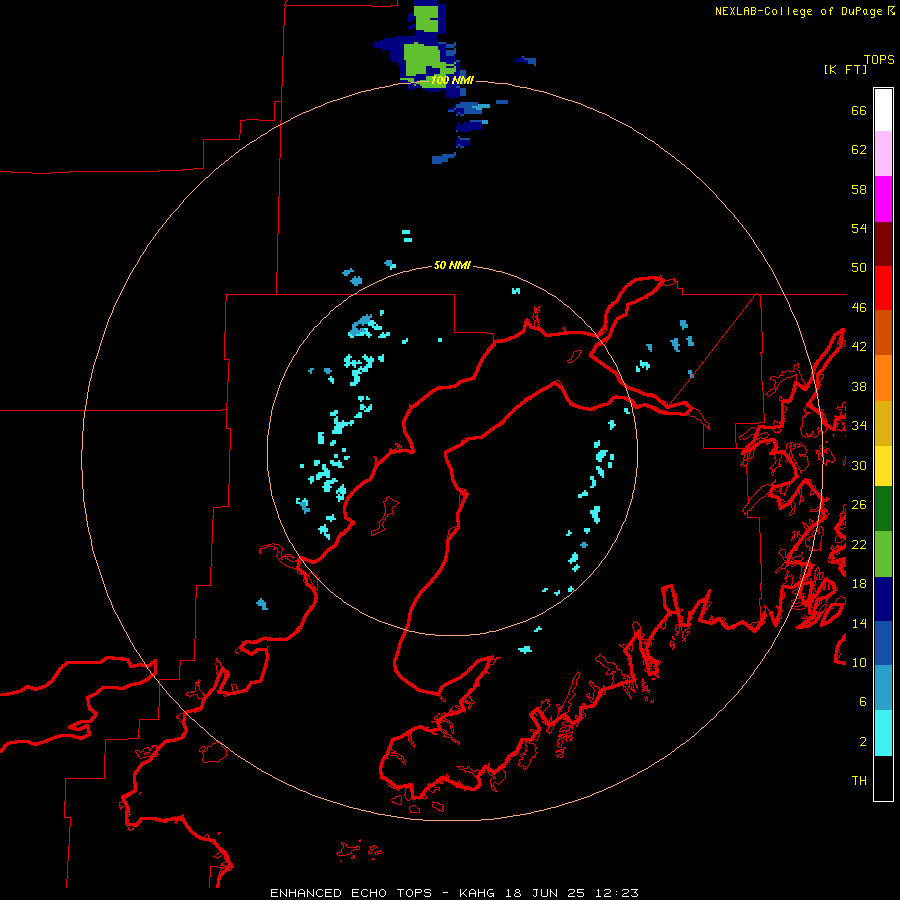Click the black TH threshold swatch
Image resolution: width=900 pixels, height=900 pixels.
(883, 778)
